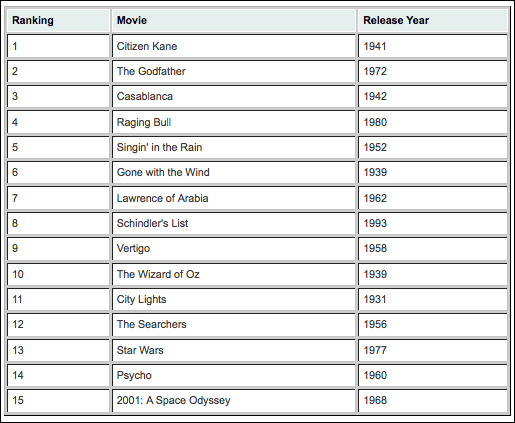Select the Schindler's List cell
This screenshot has height=423, width=515.
pos(234,223)
